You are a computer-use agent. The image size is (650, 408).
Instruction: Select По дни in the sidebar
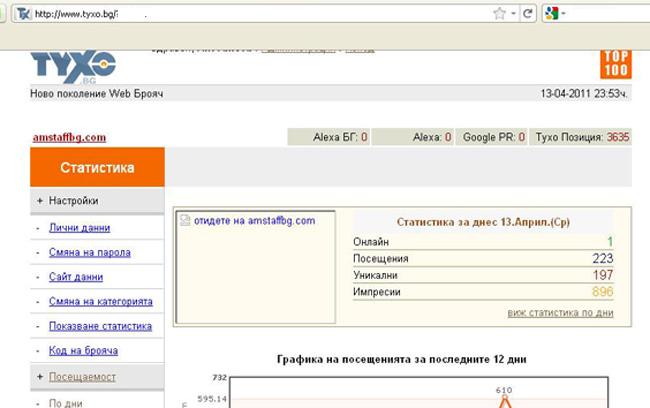coord(65,403)
